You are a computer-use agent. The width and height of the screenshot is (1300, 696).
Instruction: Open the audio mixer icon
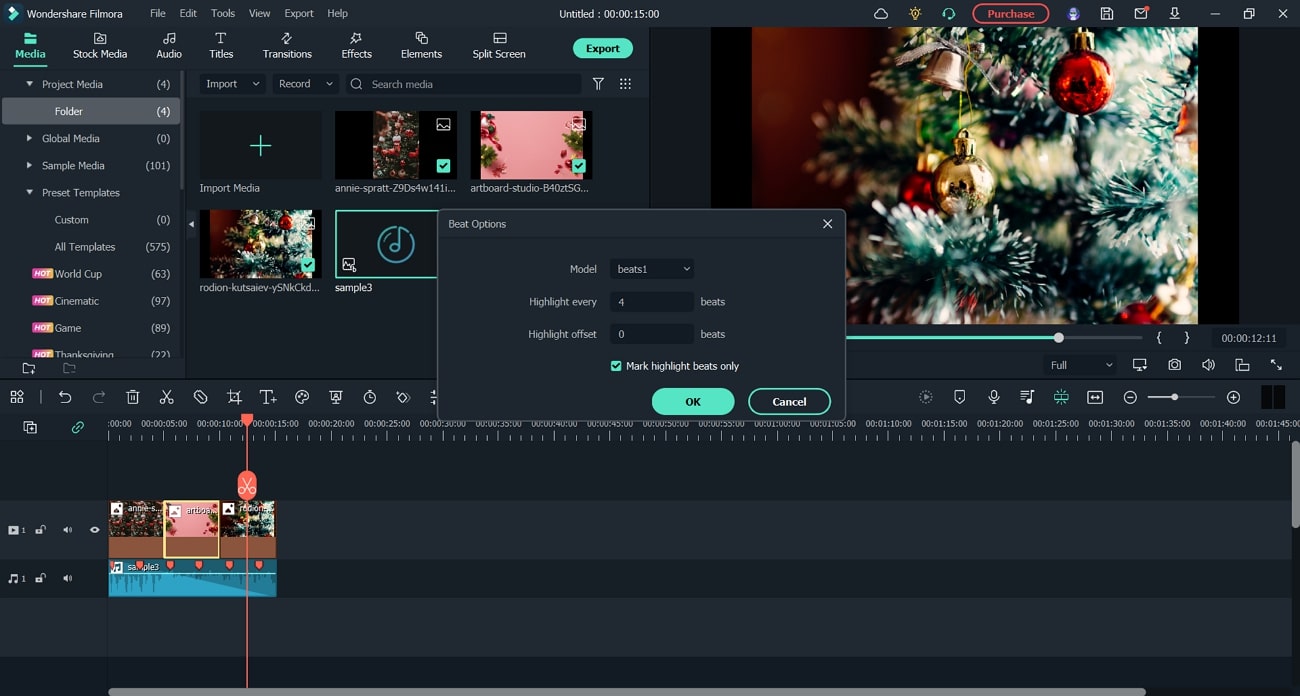coord(1027,397)
